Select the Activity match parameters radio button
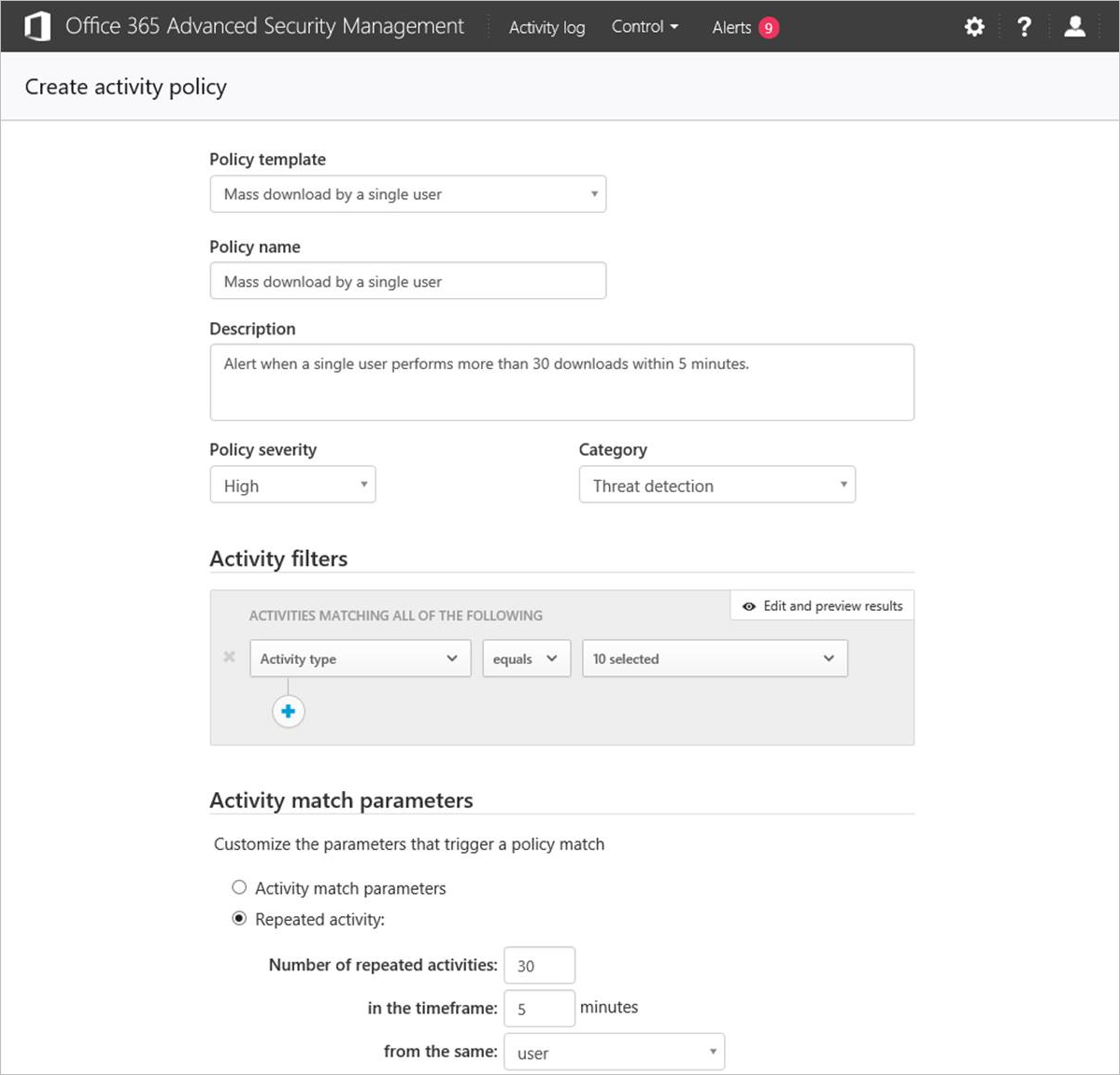Image resolution: width=1120 pixels, height=1075 pixels. [239, 887]
